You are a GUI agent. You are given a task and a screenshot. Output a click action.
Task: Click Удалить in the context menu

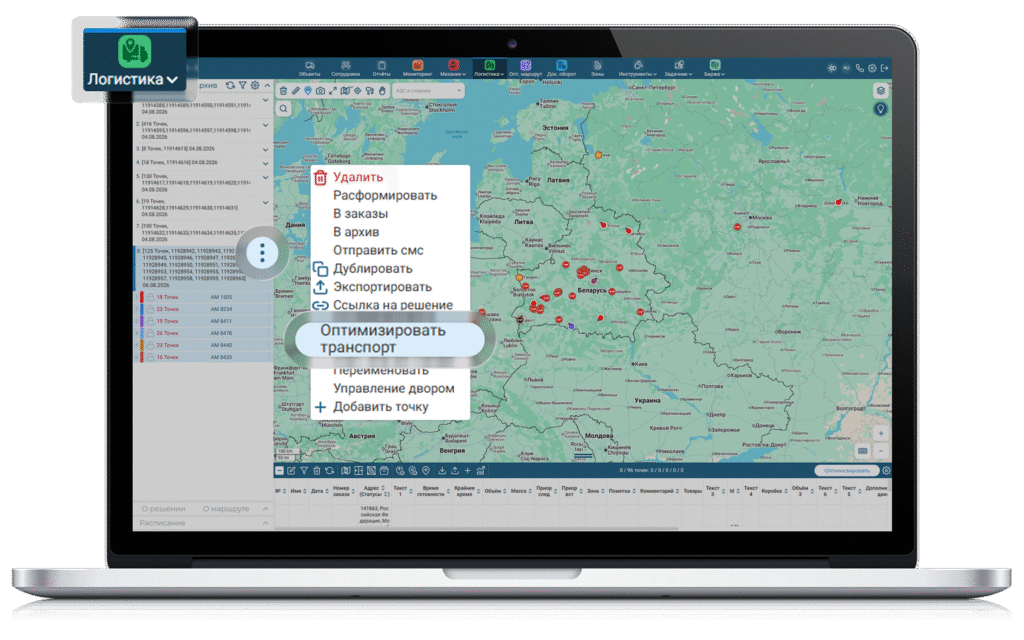pos(358,177)
